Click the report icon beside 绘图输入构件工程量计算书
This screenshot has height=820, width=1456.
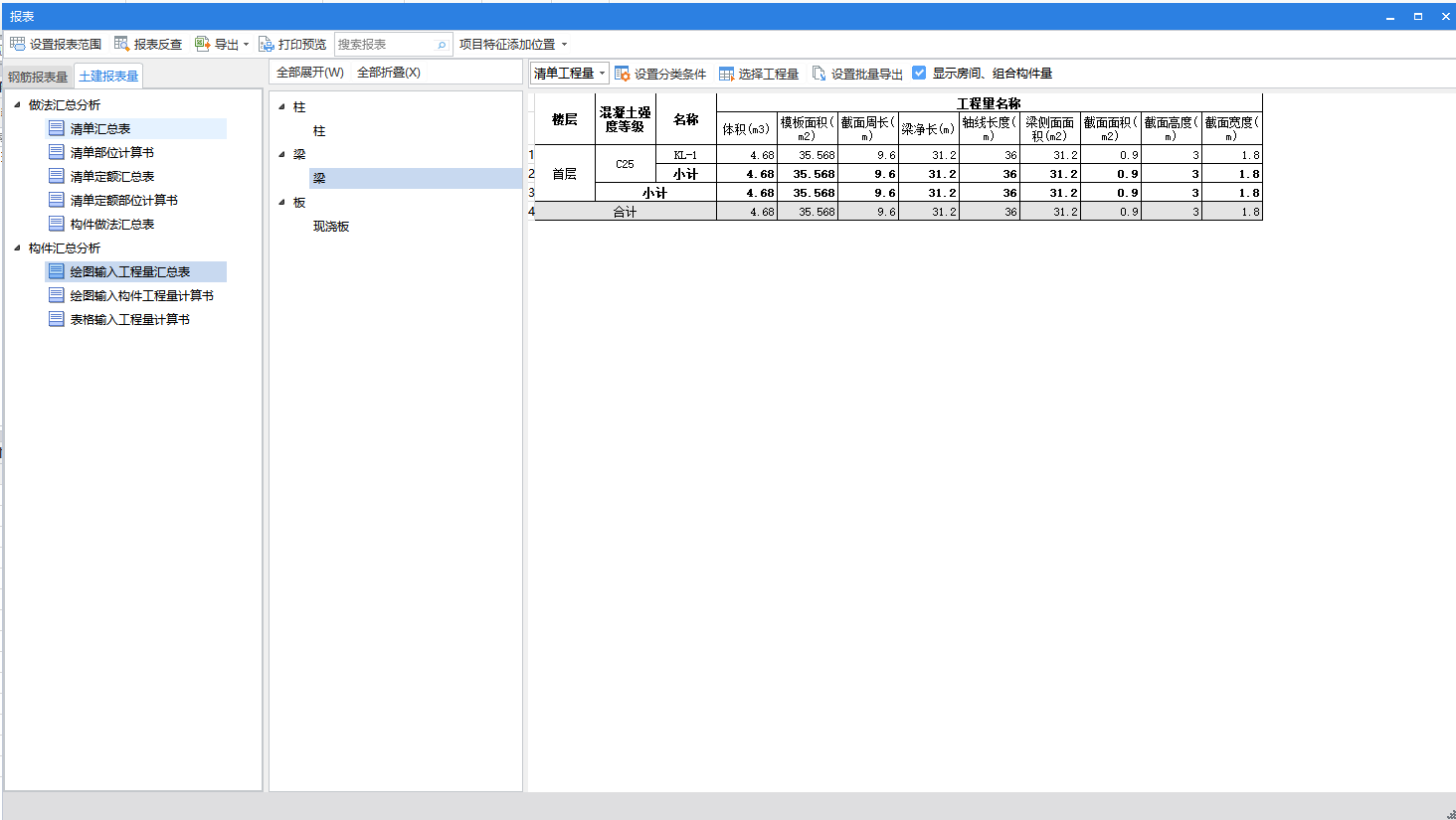(57, 295)
